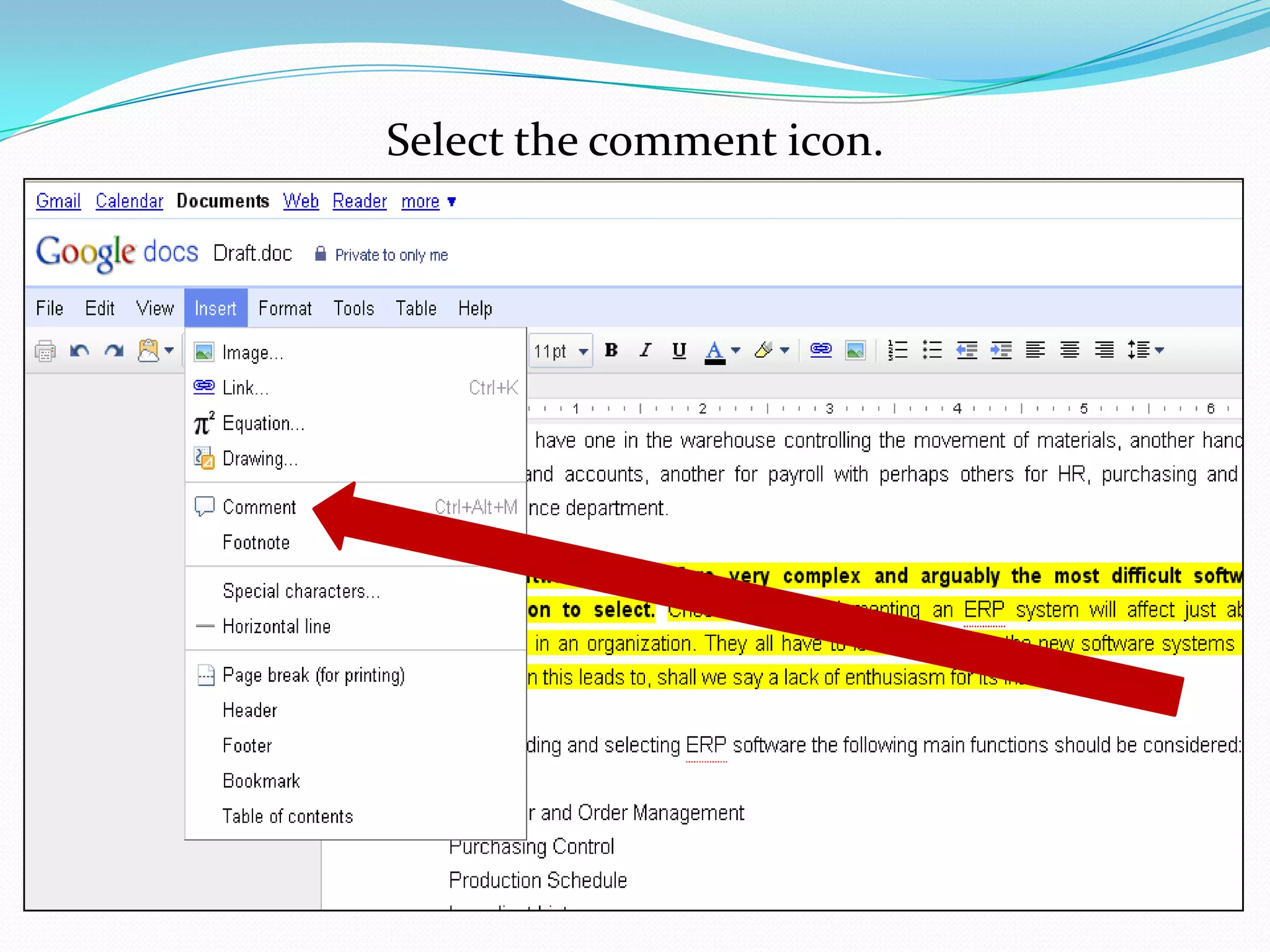Screen dimensions: 1270x952
Task: Open the Format menu
Action: (x=285, y=308)
